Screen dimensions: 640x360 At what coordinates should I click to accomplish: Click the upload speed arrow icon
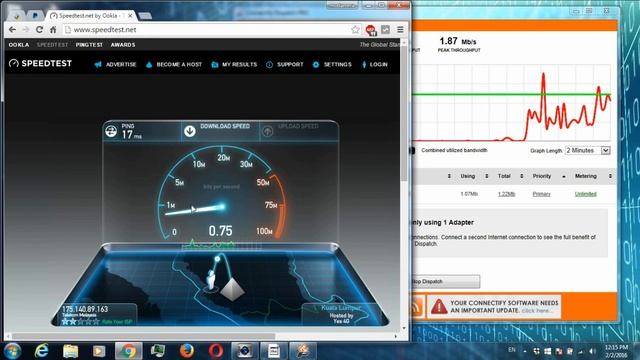[x=267, y=131]
